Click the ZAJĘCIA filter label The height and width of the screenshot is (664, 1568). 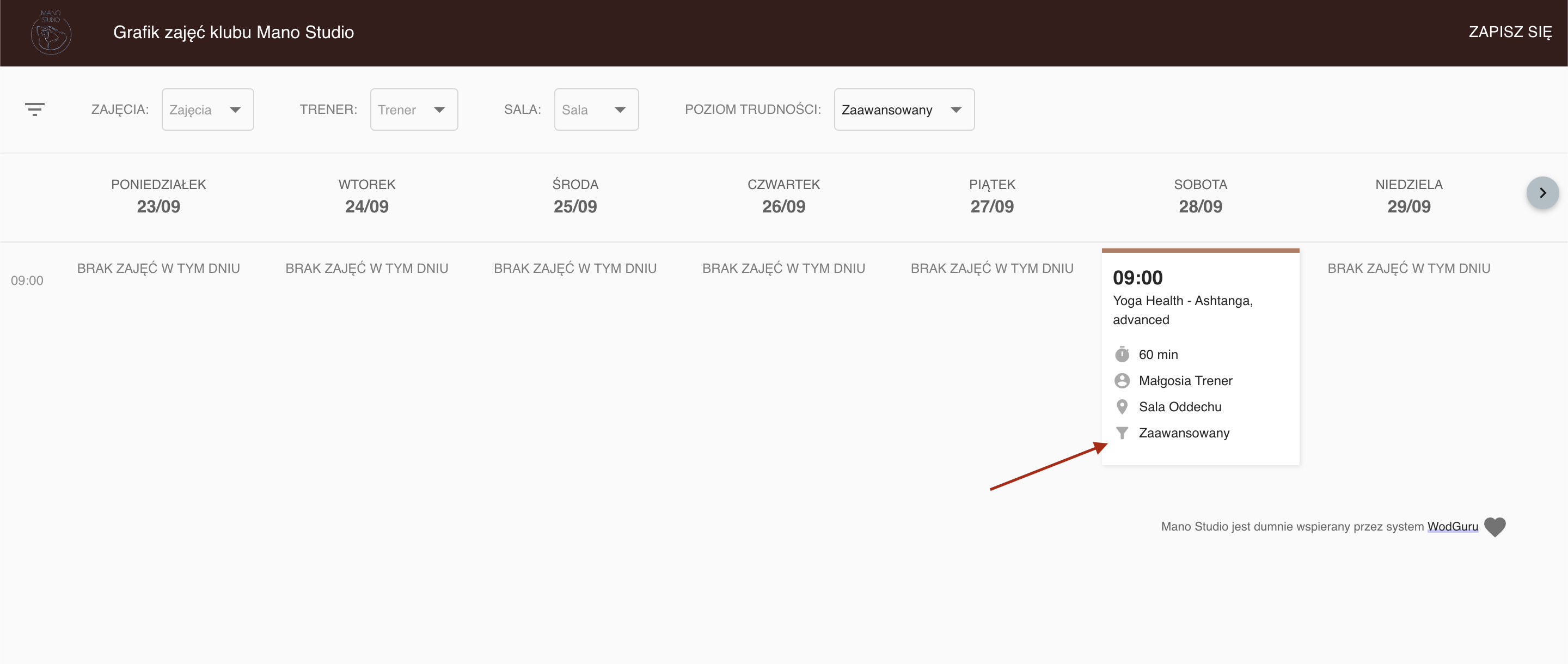[120, 109]
